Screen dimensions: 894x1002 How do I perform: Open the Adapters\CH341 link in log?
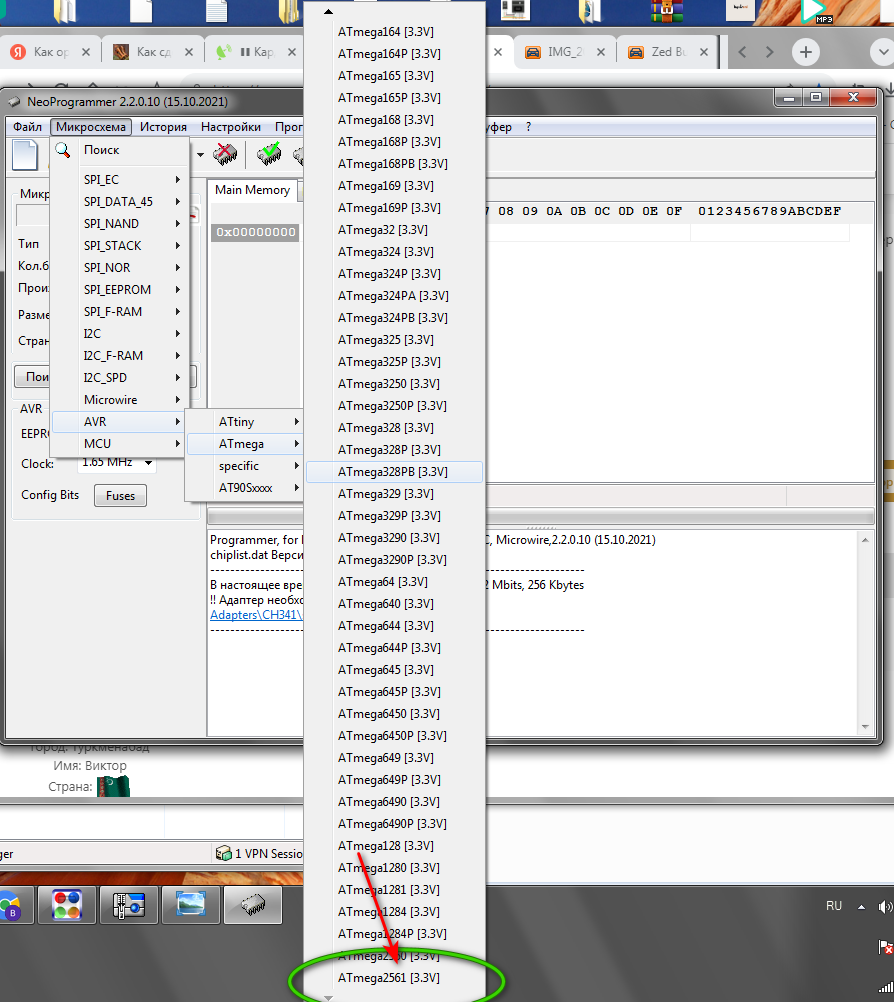[x=256, y=615]
